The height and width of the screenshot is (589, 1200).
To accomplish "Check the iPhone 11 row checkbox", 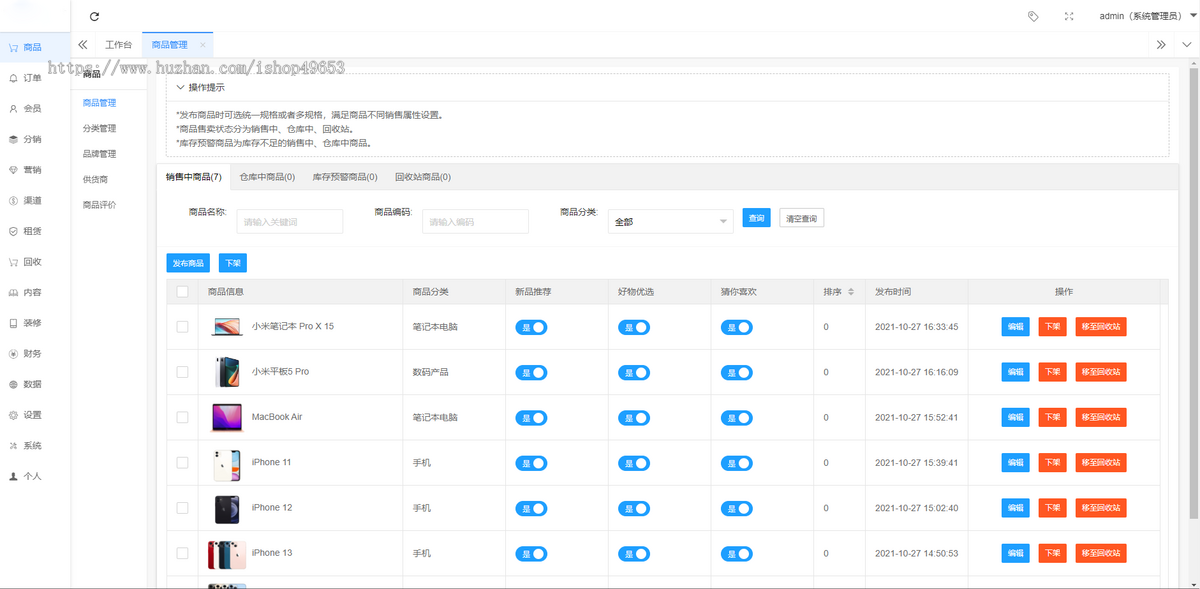I will [x=182, y=462].
